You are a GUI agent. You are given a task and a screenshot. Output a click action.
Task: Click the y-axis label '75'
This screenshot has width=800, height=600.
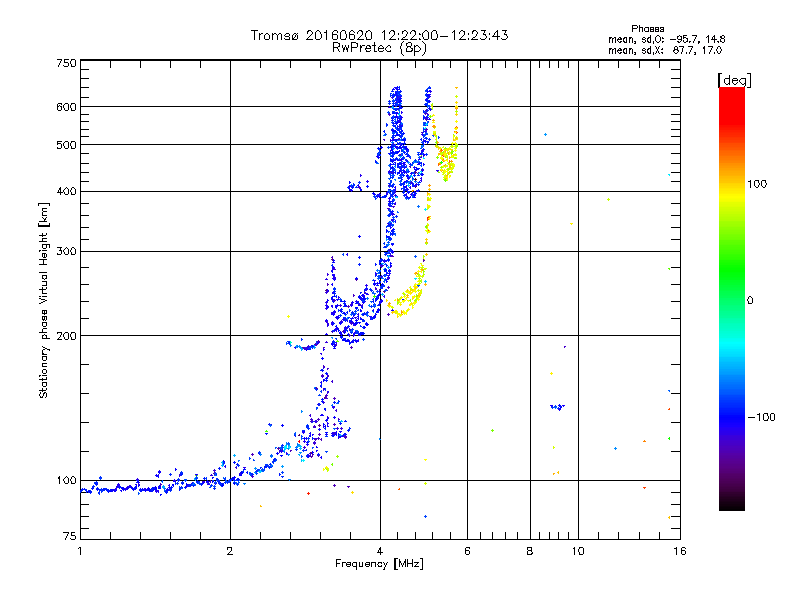tap(70, 536)
